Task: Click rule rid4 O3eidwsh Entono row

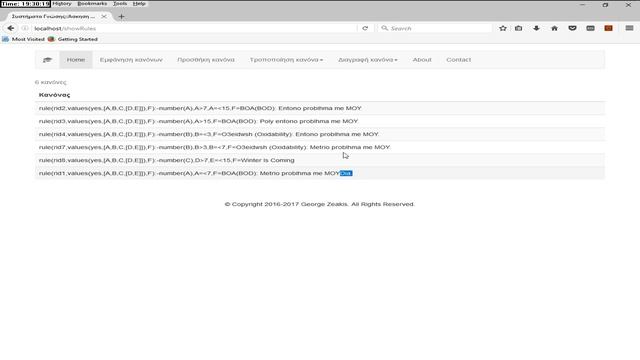Action: coord(320,134)
